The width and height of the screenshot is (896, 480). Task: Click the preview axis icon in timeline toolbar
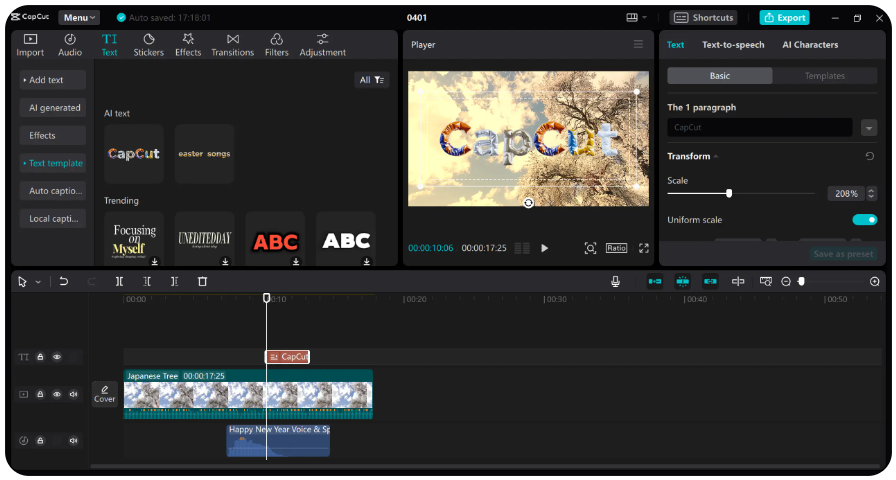click(738, 281)
